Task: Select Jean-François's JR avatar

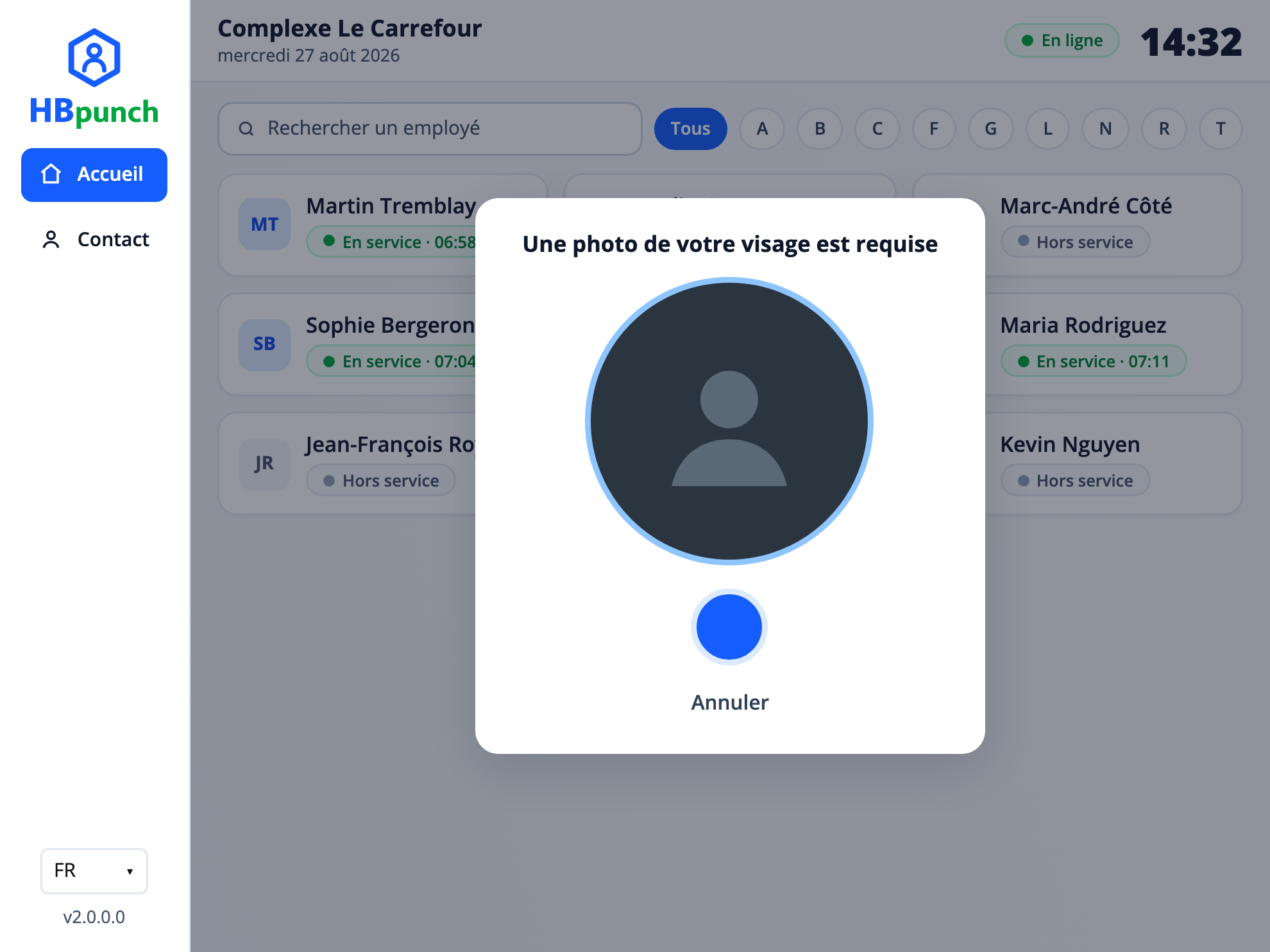Action: [x=264, y=463]
